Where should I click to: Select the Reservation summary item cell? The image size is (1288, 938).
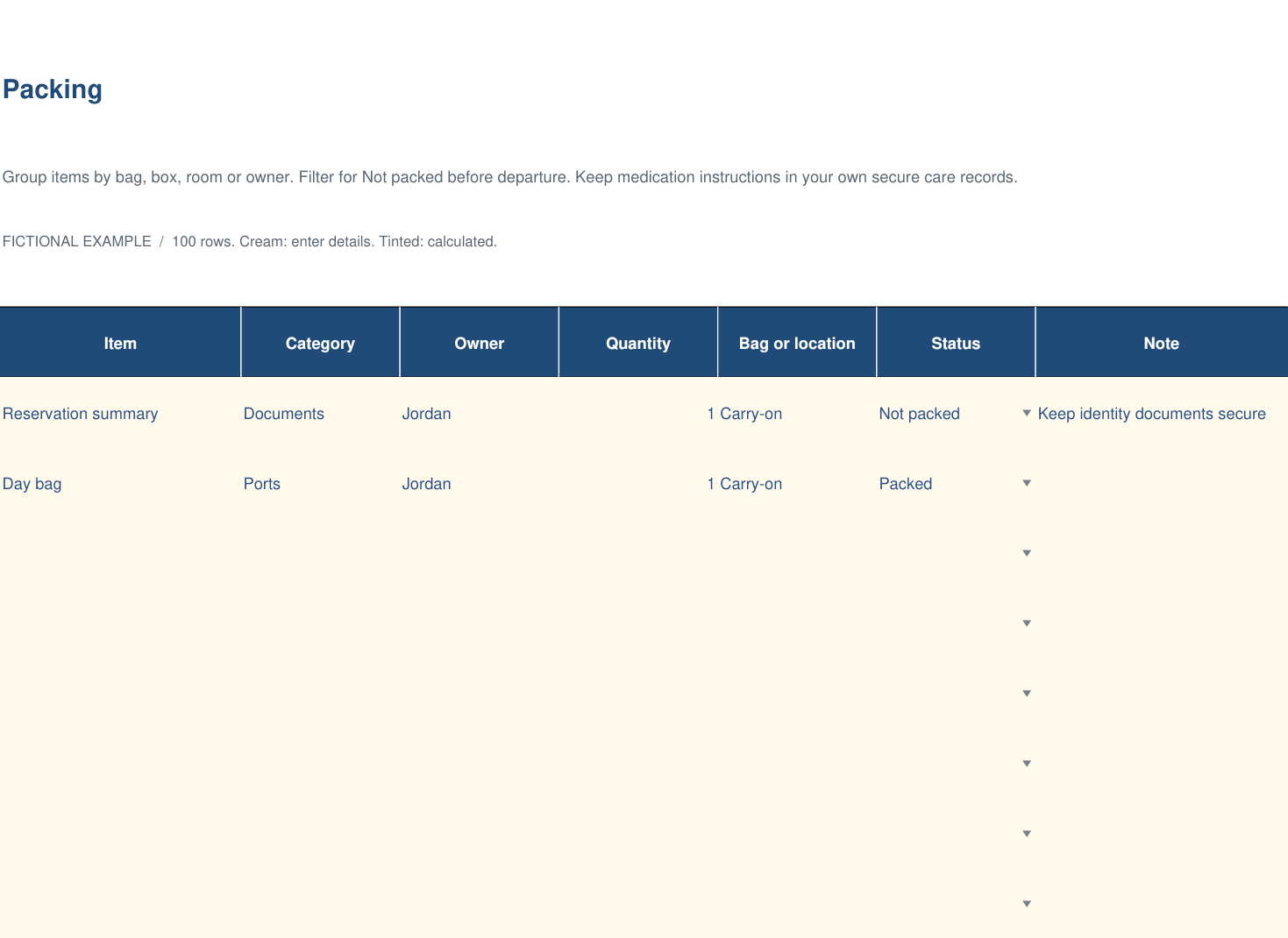[120, 414]
